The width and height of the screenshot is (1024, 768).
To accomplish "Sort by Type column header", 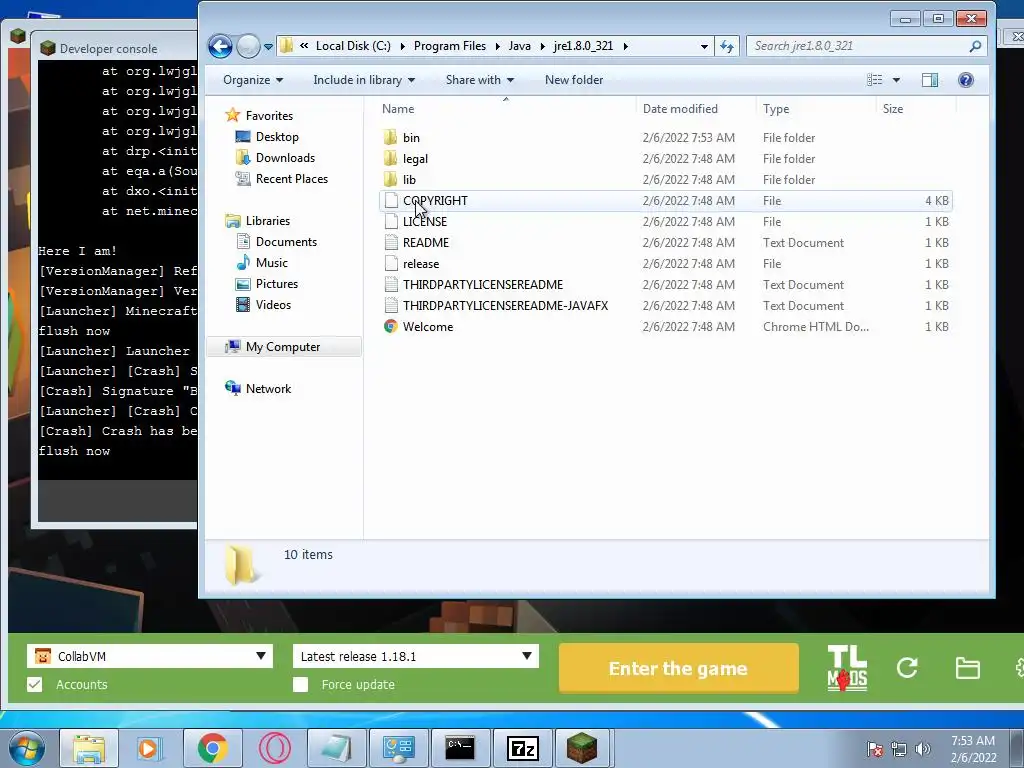I will tap(816, 108).
